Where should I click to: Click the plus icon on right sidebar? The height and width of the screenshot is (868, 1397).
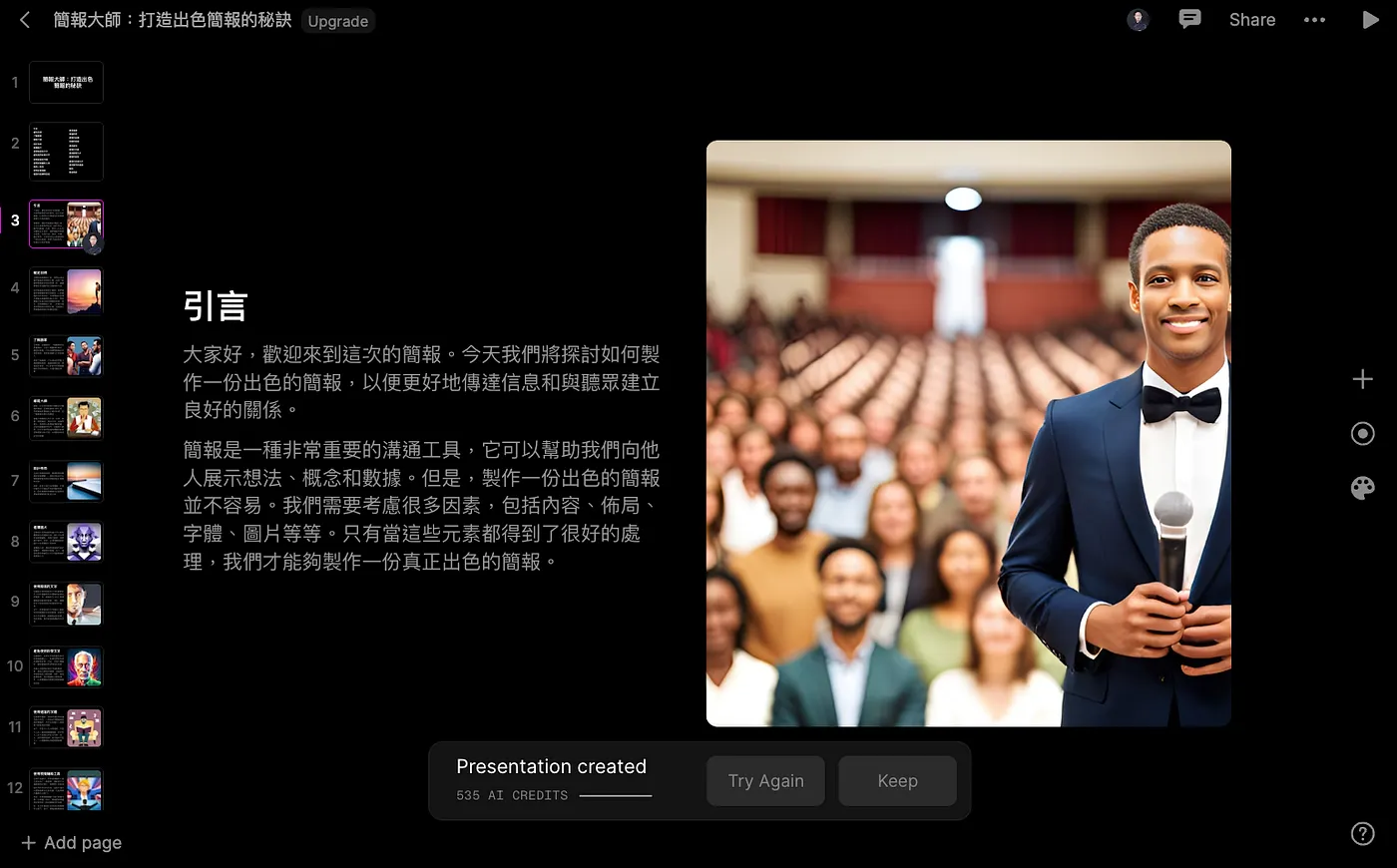(1362, 379)
